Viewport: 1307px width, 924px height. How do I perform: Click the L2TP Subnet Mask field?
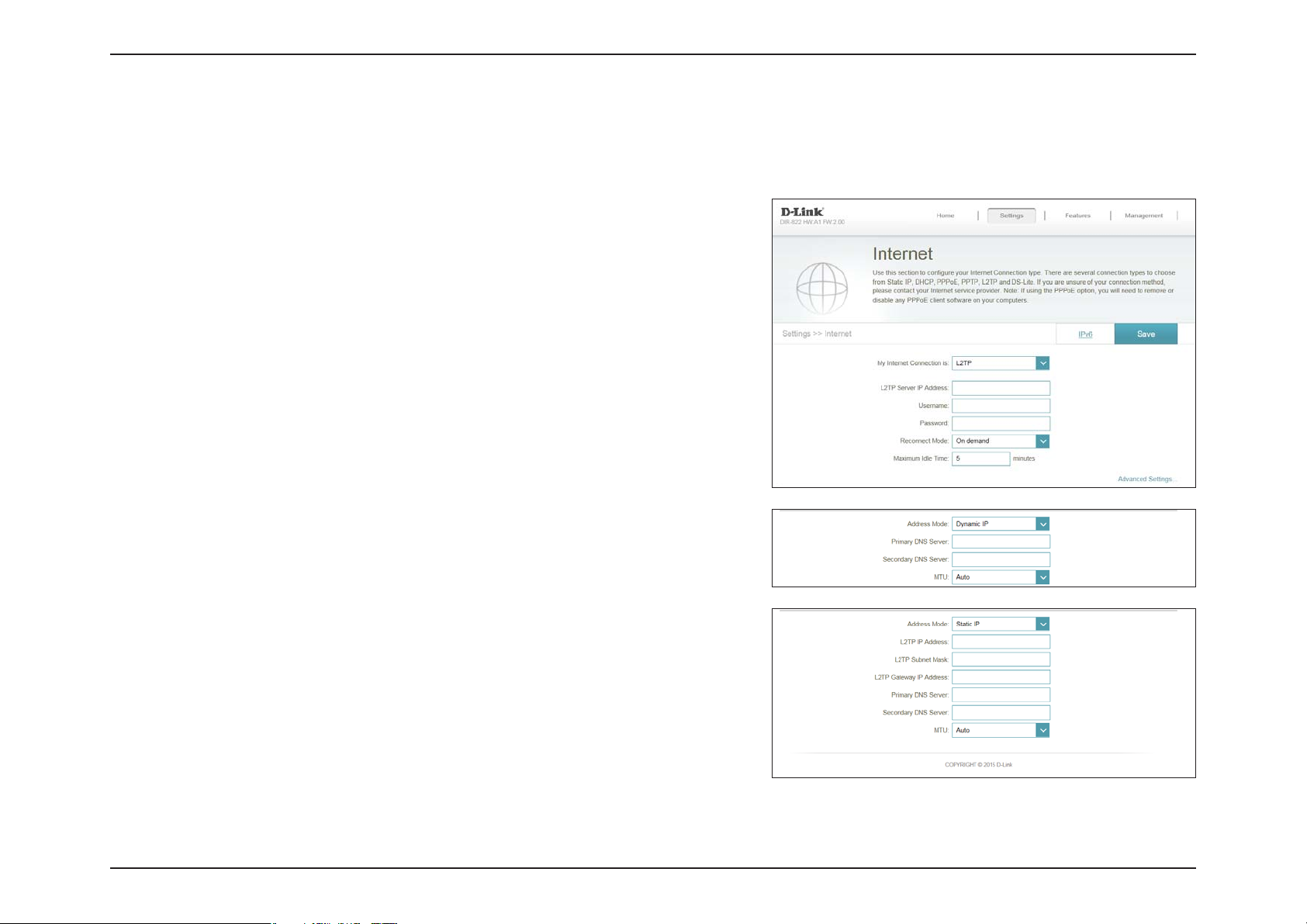[1001, 659]
